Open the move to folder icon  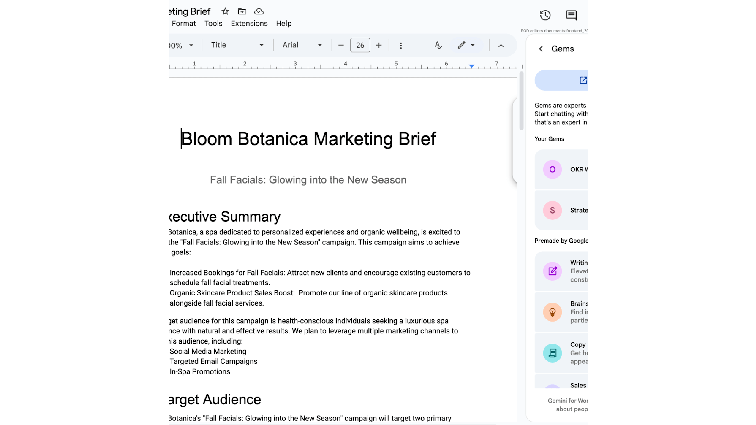coord(242,11)
